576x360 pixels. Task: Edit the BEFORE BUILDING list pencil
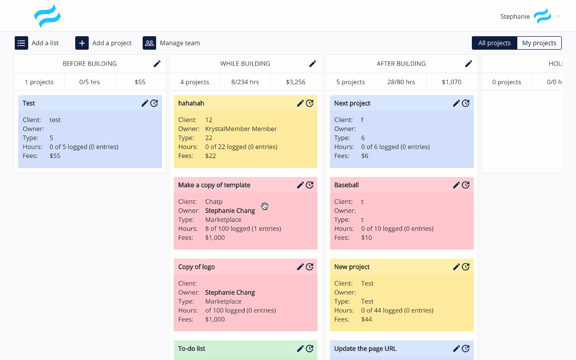click(157, 64)
